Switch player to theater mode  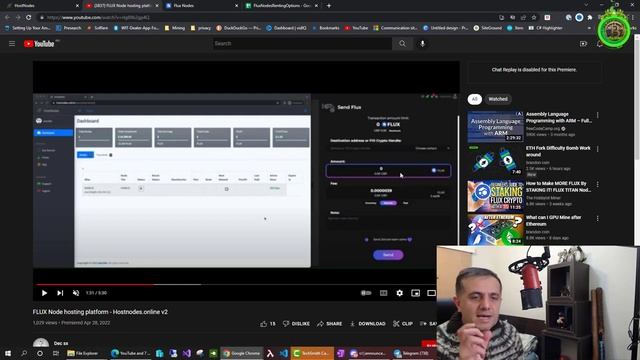click(x=431, y=293)
